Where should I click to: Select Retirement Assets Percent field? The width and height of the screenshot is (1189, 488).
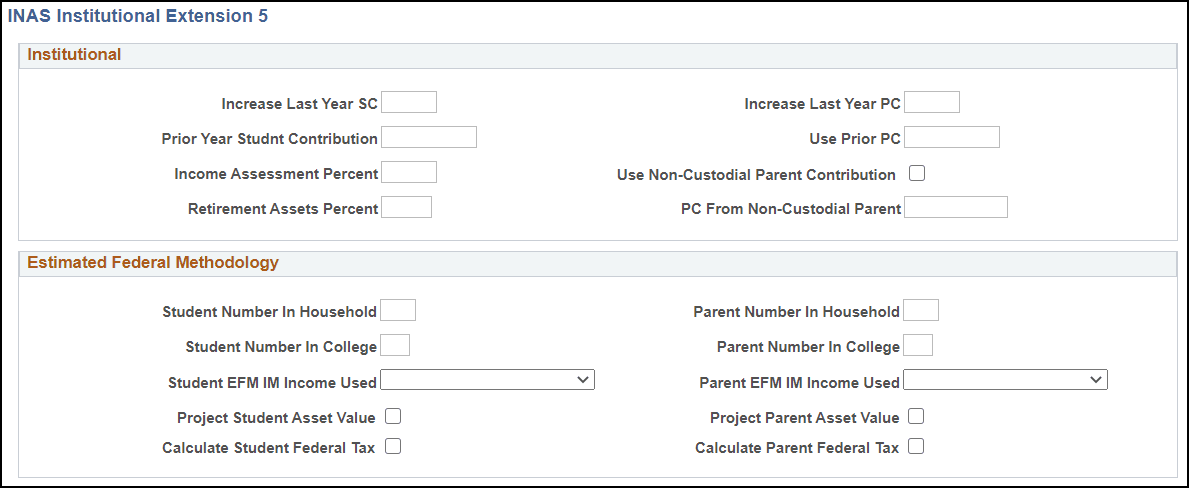click(407, 207)
